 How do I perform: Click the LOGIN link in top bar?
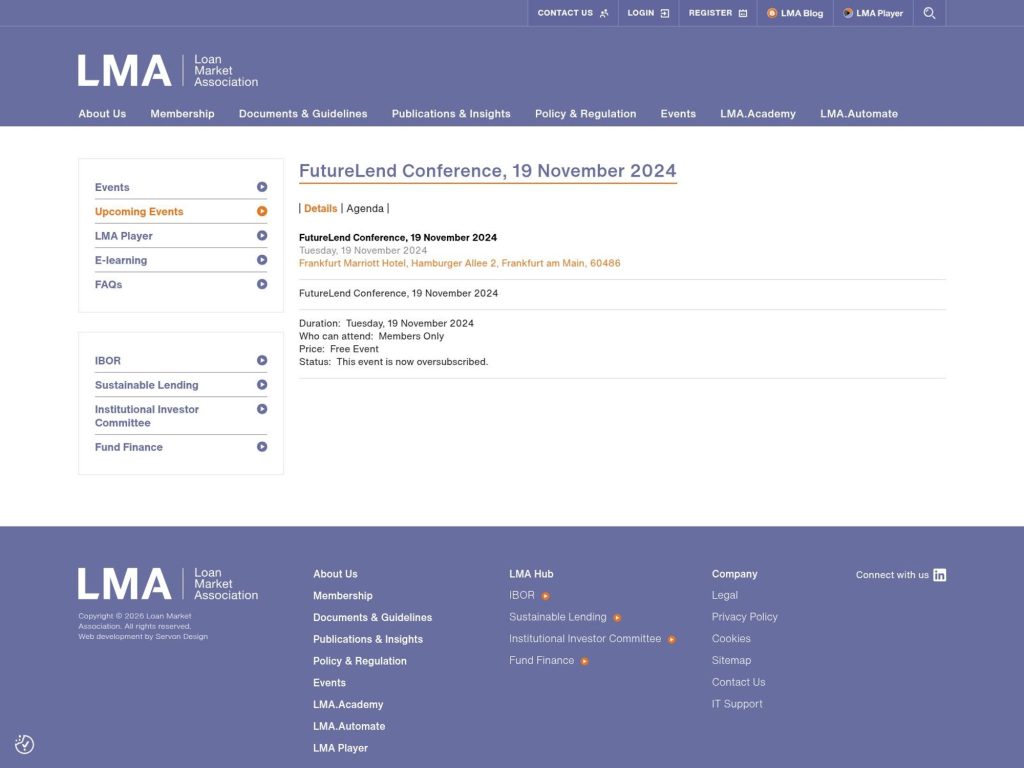648,13
